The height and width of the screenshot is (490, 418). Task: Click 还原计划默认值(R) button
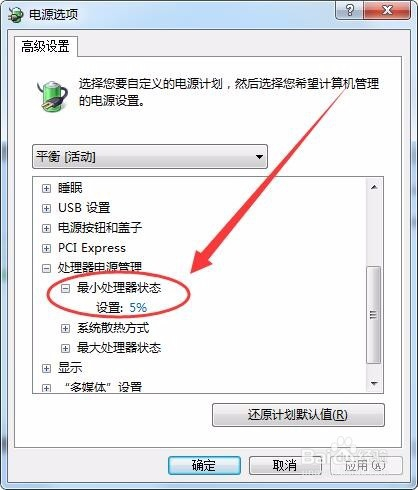coord(298,415)
